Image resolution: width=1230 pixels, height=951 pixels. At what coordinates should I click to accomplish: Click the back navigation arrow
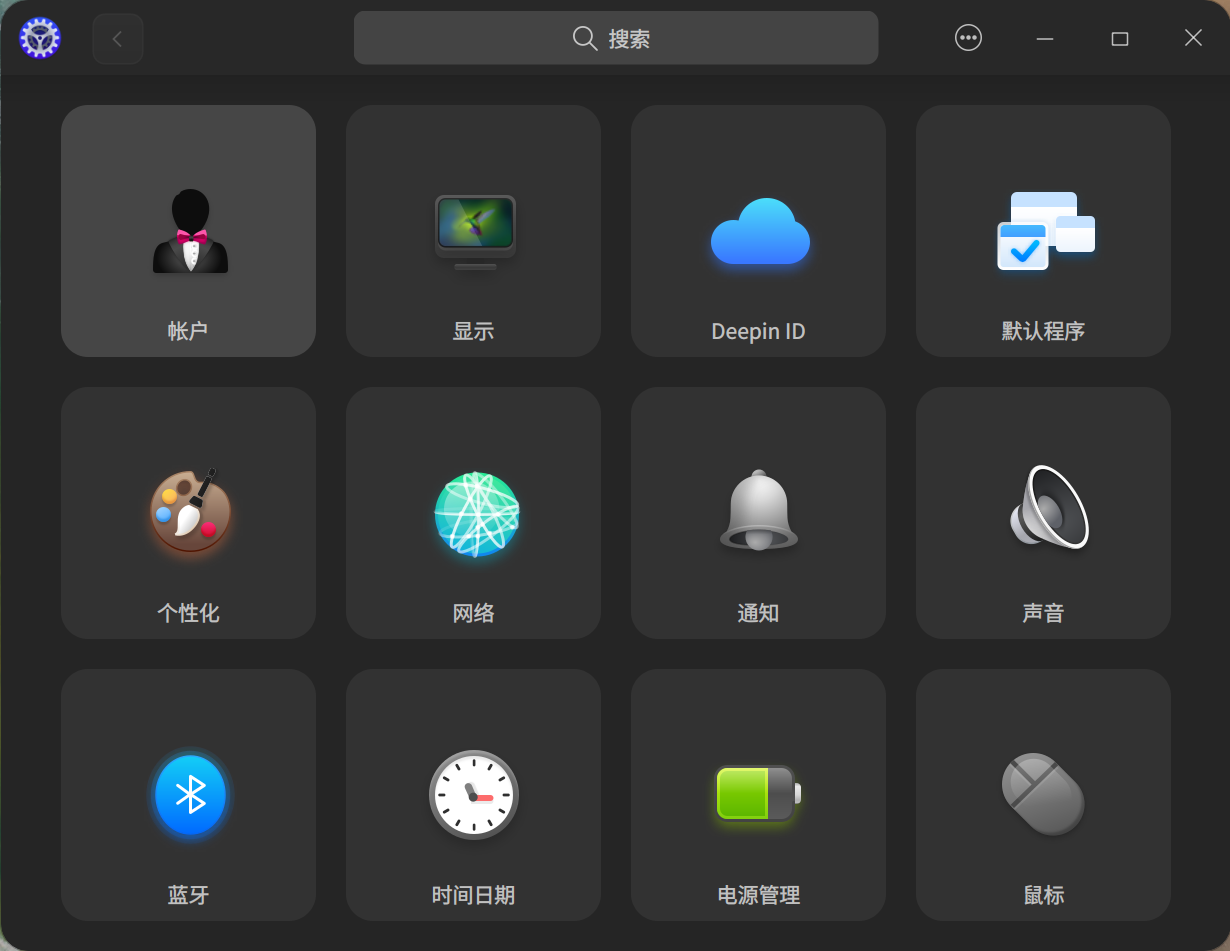117,37
